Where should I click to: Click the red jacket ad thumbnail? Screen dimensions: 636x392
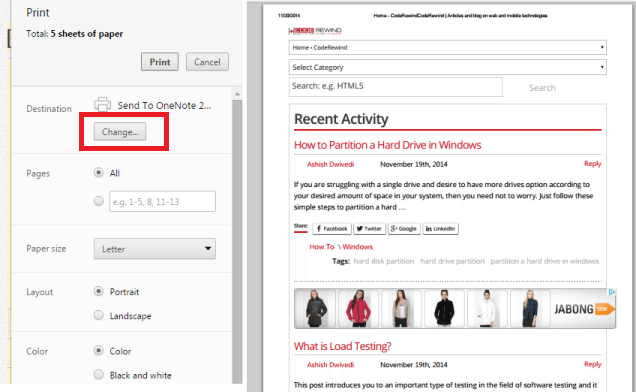pyautogui.click(x=358, y=308)
